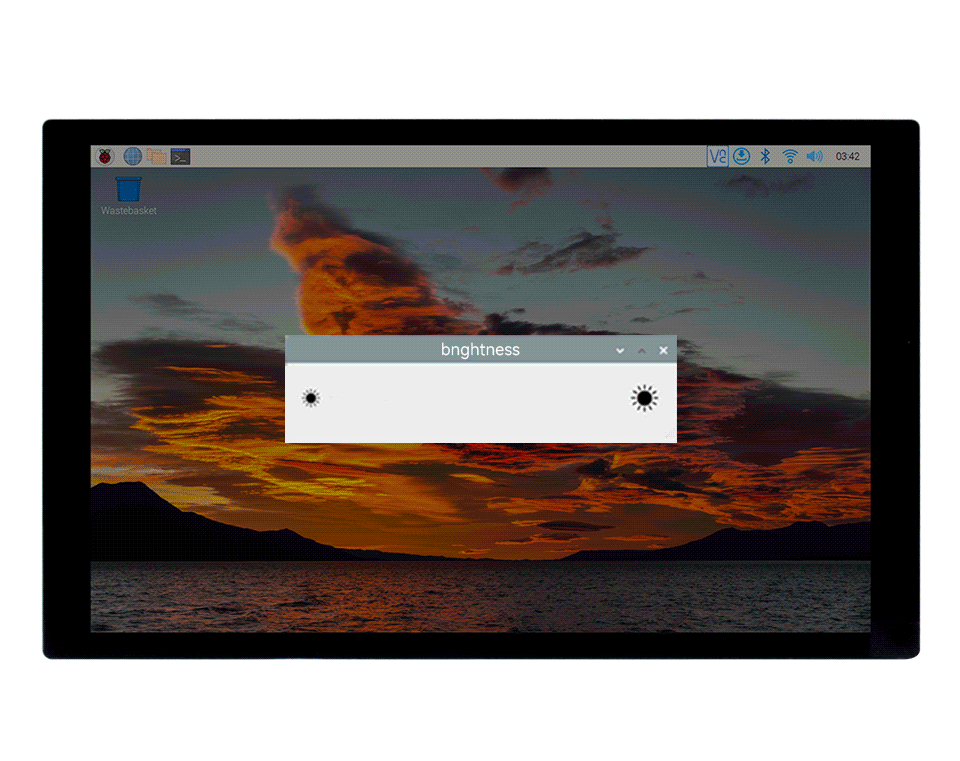The image size is (960, 761).
Task: Close the brightness window
Action: coord(663,350)
